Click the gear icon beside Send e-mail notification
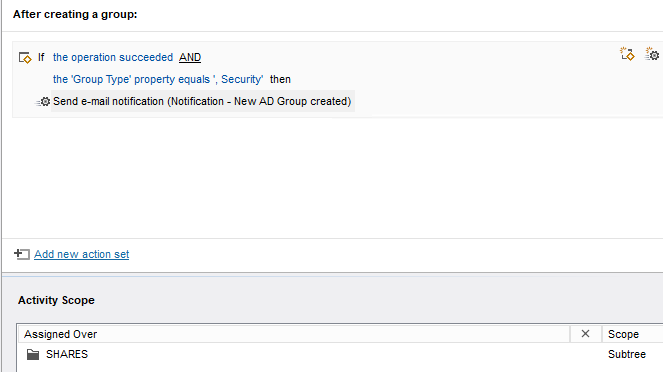The height and width of the screenshot is (372, 663). point(43,101)
